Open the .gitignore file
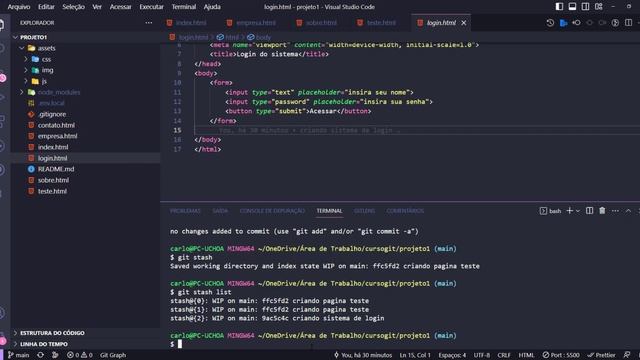The width and height of the screenshot is (640, 360). coord(52,114)
